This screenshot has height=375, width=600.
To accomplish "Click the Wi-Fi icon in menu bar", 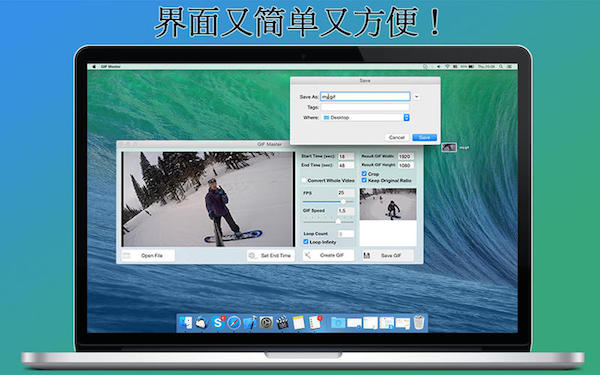I will [x=447, y=67].
